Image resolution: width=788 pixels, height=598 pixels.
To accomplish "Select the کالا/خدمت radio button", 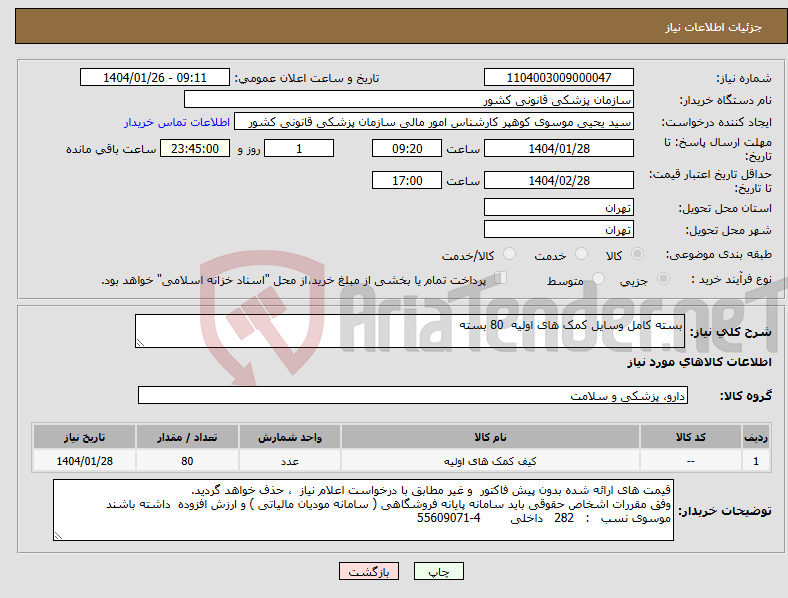I will point(509,254).
